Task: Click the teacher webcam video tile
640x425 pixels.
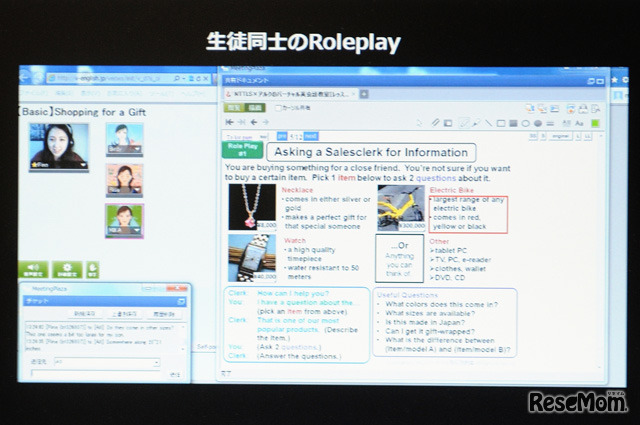Action: tap(59, 147)
